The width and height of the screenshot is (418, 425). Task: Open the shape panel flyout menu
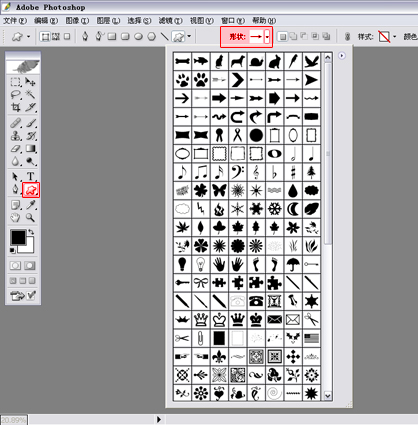point(342,56)
